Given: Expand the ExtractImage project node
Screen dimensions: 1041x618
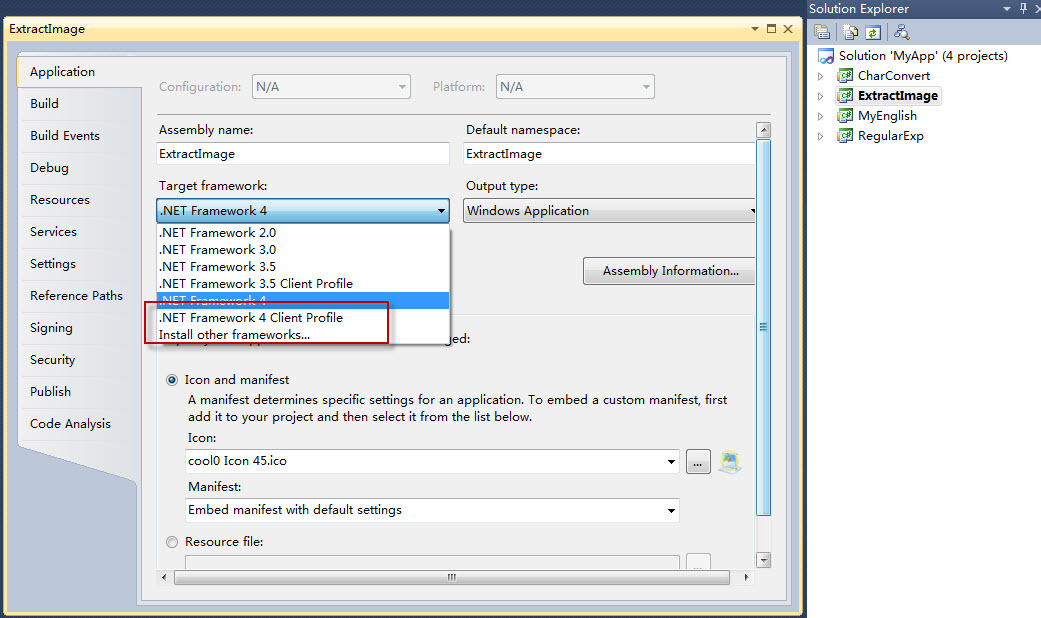Looking at the screenshot, I should pyautogui.click(x=821, y=96).
